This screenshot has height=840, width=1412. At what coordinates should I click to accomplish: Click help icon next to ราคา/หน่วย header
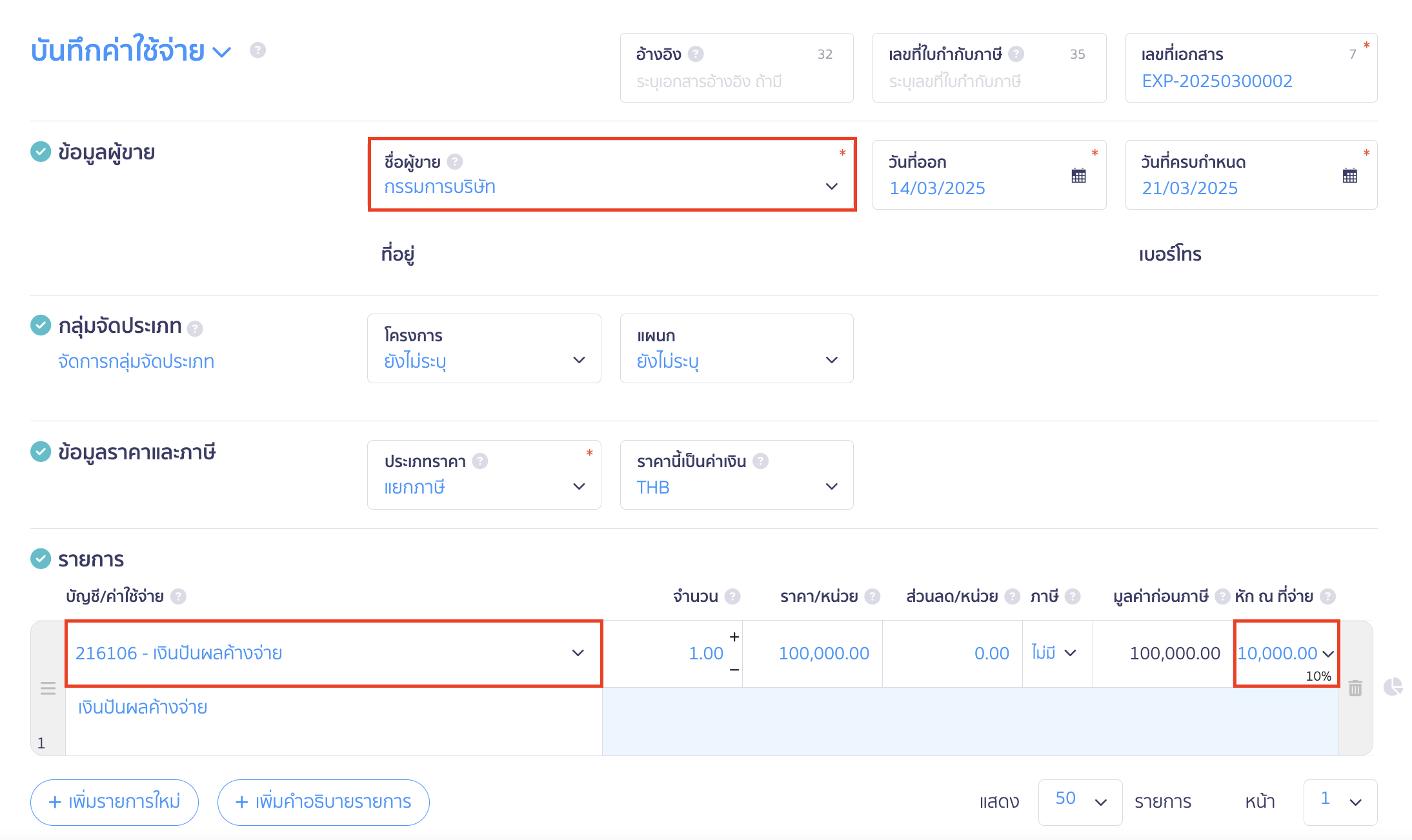[872, 597]
